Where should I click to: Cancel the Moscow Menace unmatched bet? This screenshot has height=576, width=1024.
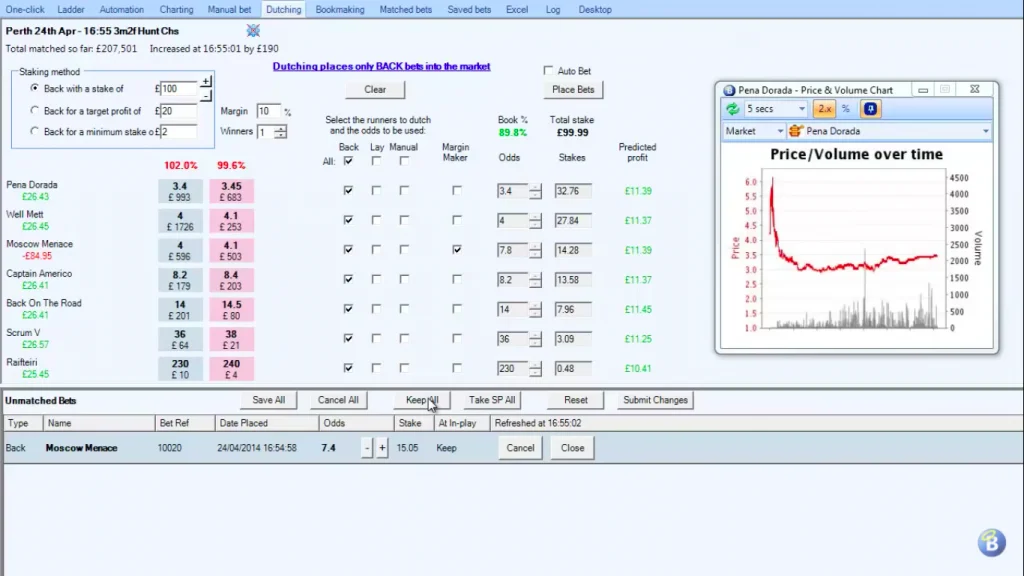pyautogui.click(x=520, y=448)
